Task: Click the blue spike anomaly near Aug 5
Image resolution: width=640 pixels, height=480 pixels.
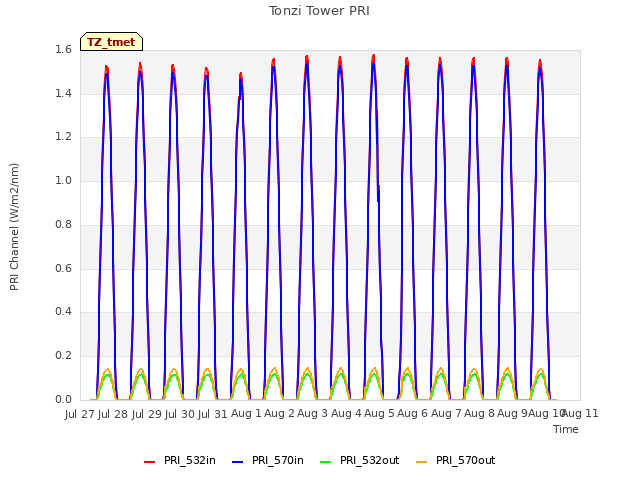Action: tap(379, 193)
